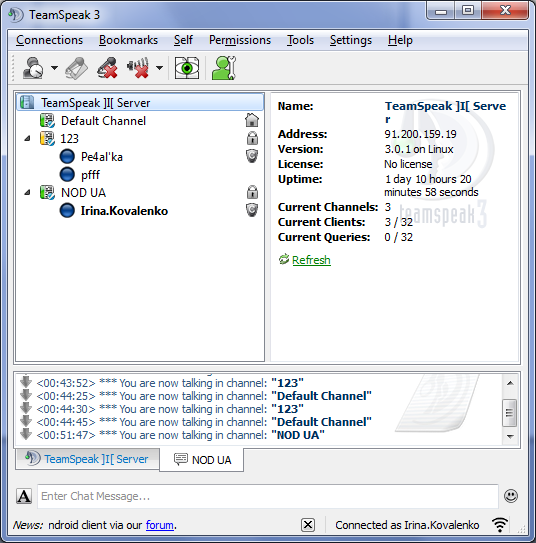Image resolution: width=536 pixels, height=543 pixels.
Task: Maximize the TeamSpeak 3 window
Action: pyautogui.click(x=468, y=11)
